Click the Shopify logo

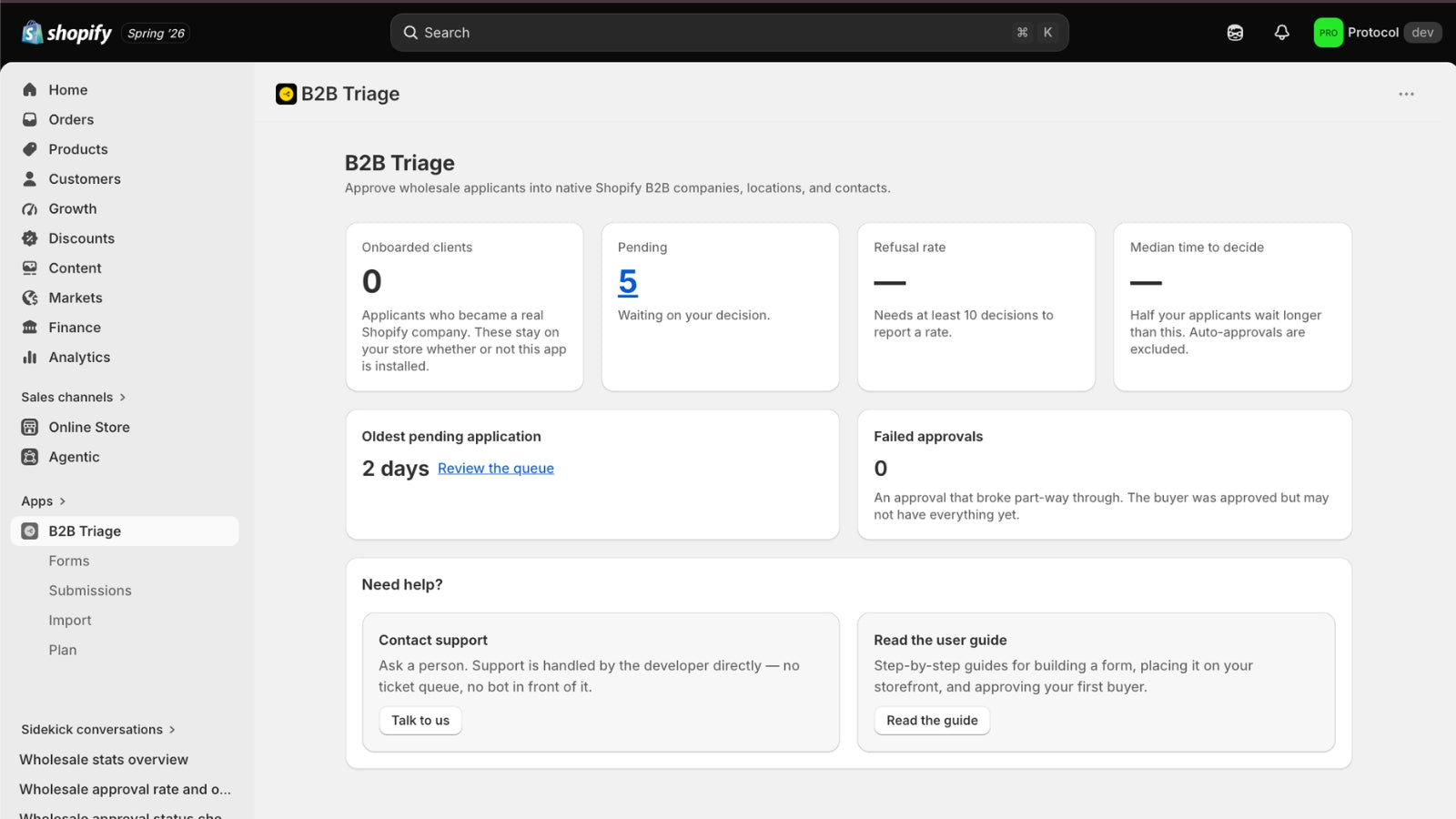click(66, 33)
